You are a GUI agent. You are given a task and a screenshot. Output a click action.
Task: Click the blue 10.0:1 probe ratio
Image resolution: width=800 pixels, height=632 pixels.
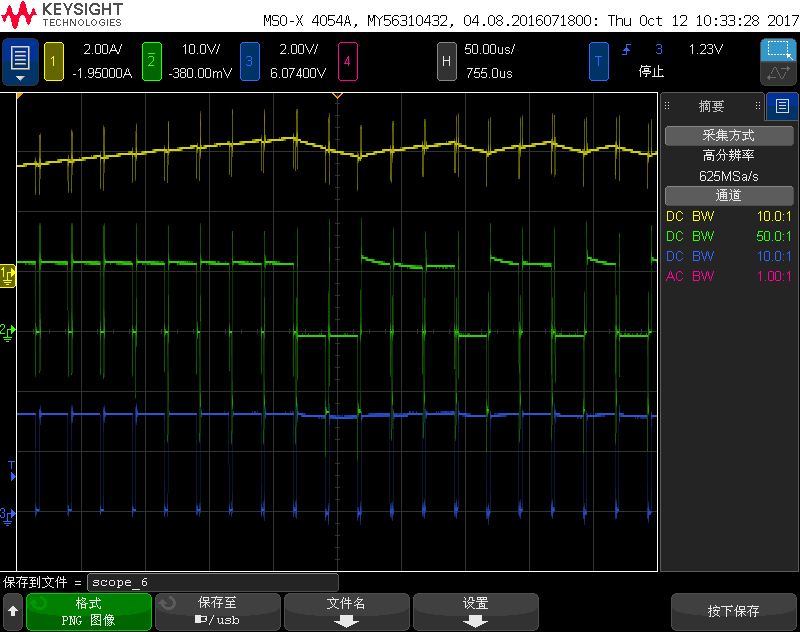(x=774, y=256)
